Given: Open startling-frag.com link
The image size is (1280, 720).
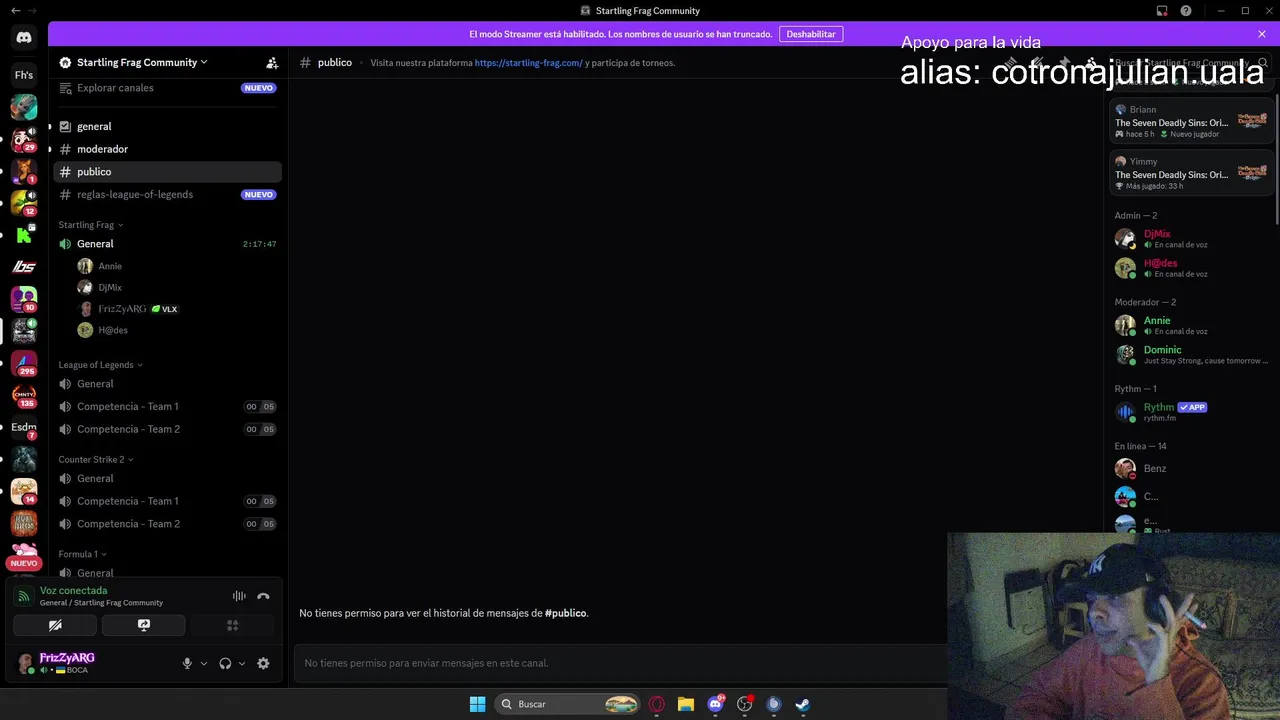Looking at the screenshot, I should coord(528,63).
